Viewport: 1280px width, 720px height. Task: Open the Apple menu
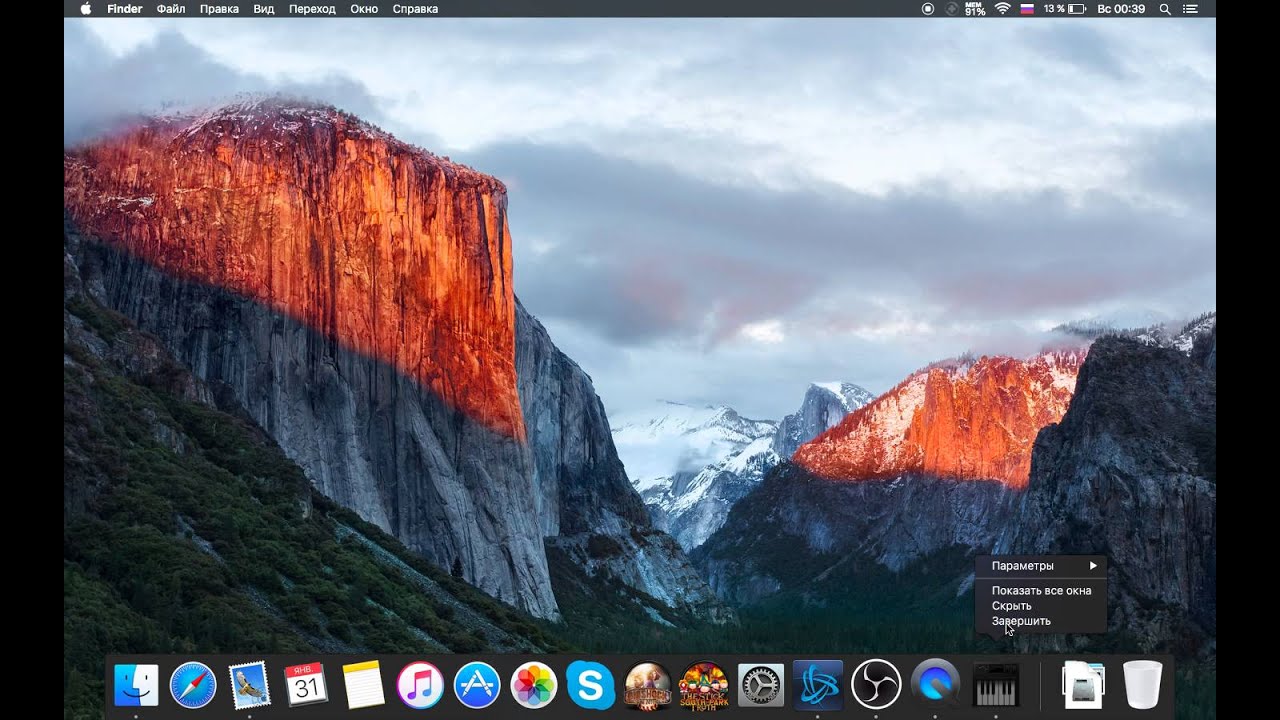click(x=85, y=8)
